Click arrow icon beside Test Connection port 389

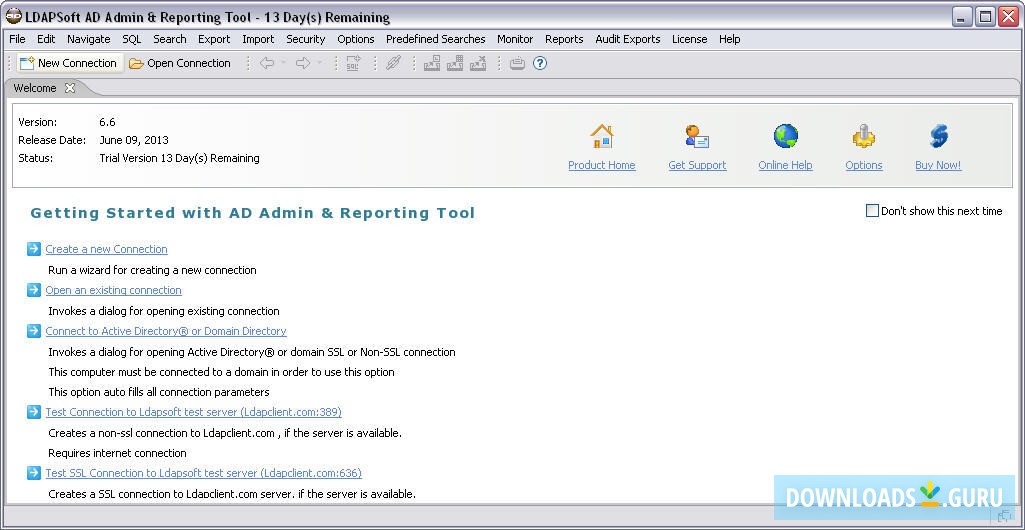point(34,412)
